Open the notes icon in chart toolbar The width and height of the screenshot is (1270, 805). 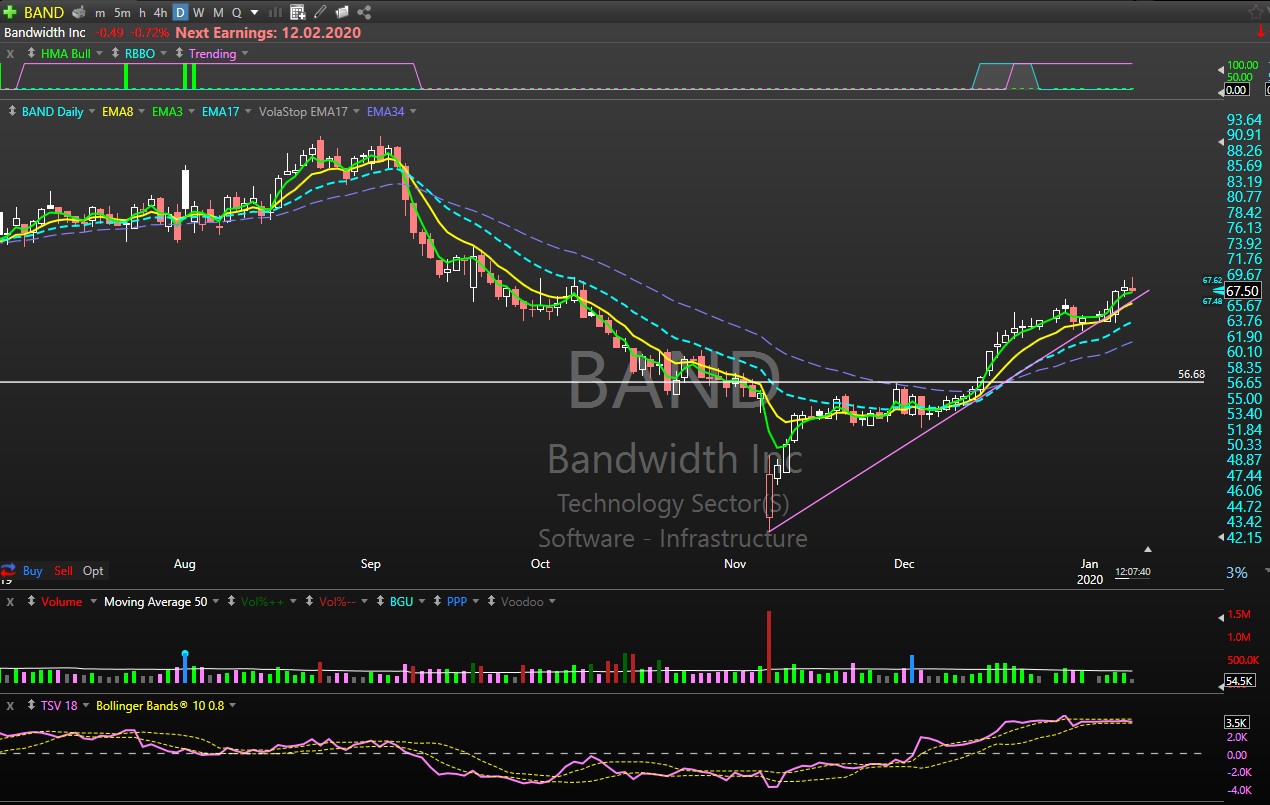click(x=342, y=12)
